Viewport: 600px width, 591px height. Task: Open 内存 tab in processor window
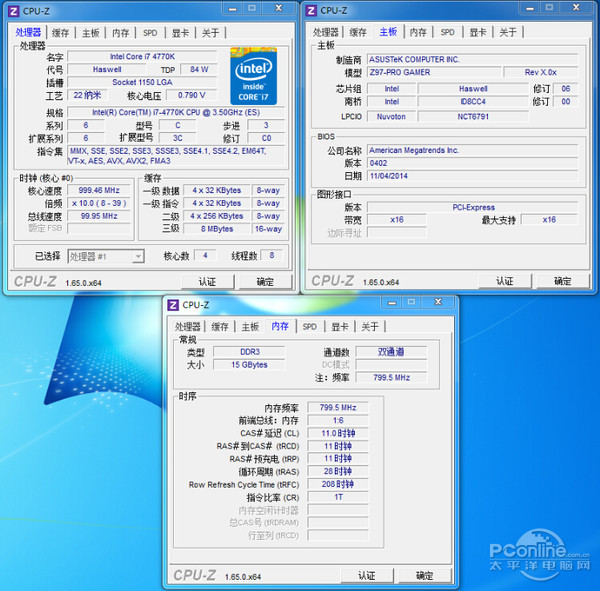point(121,33)
